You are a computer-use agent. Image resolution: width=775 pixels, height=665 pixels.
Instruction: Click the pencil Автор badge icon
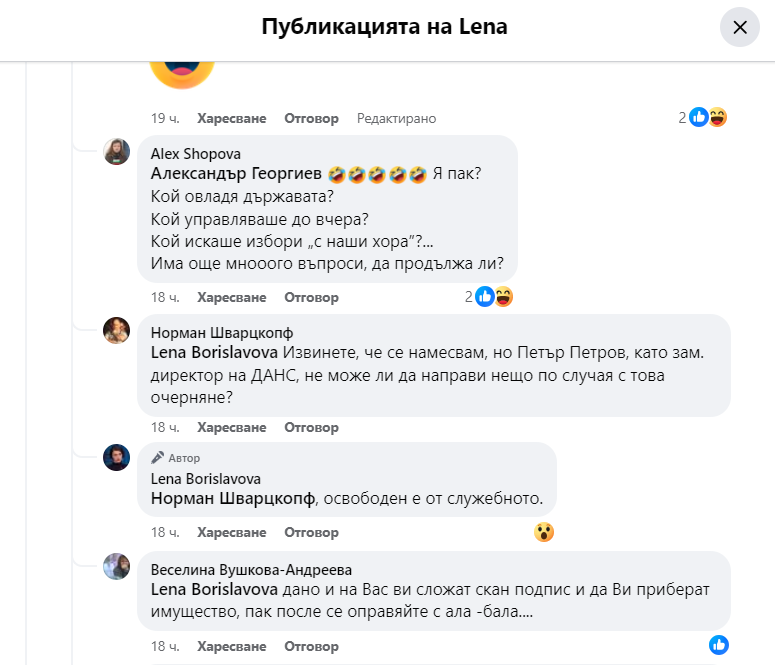(157, 458)
